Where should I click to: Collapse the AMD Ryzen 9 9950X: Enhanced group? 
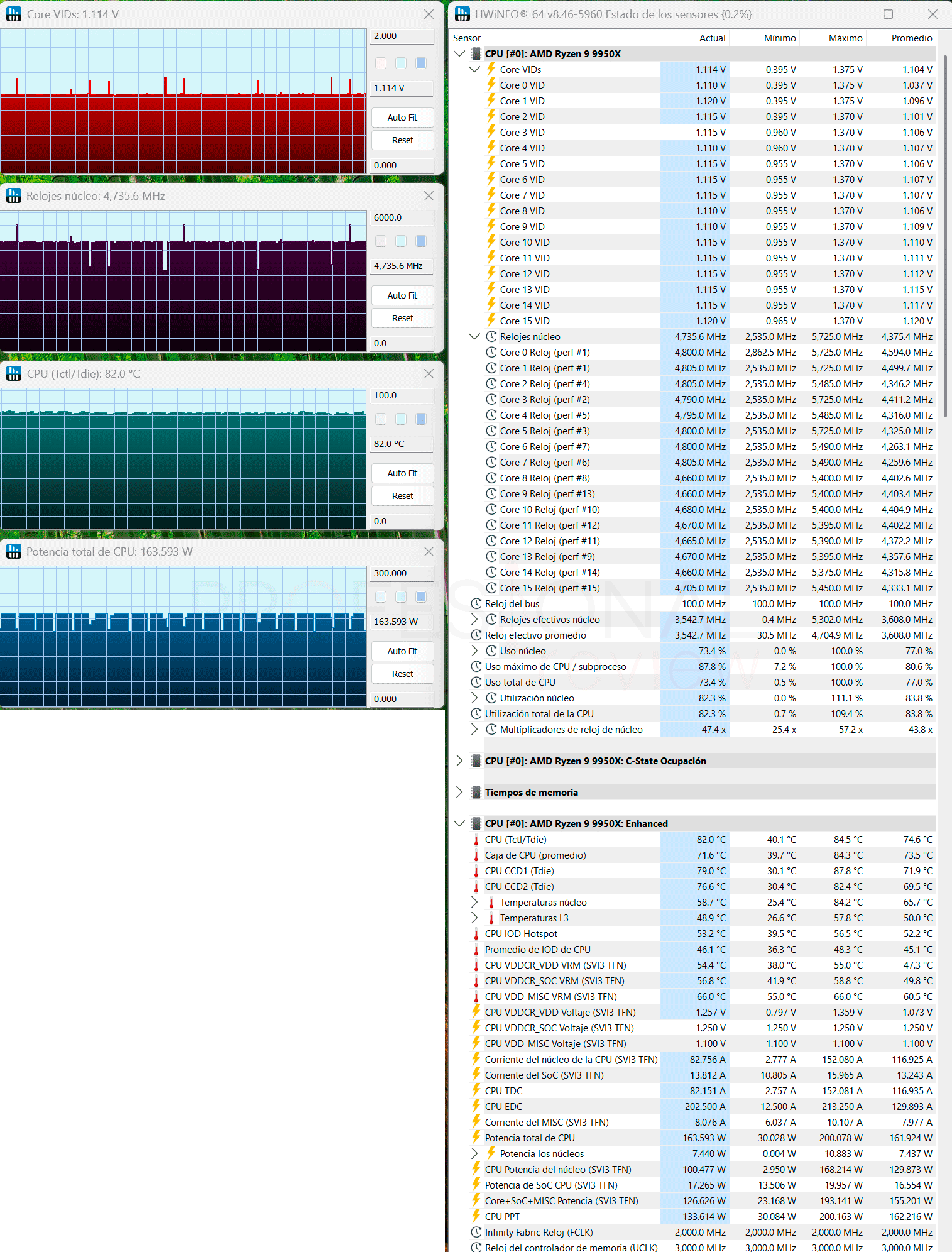click(460, 824)
